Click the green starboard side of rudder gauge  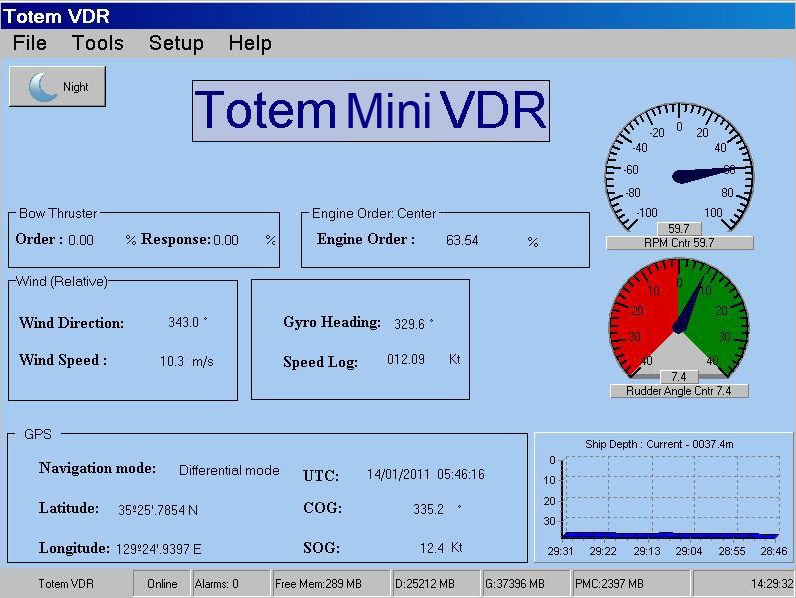(x=716, y=315)
